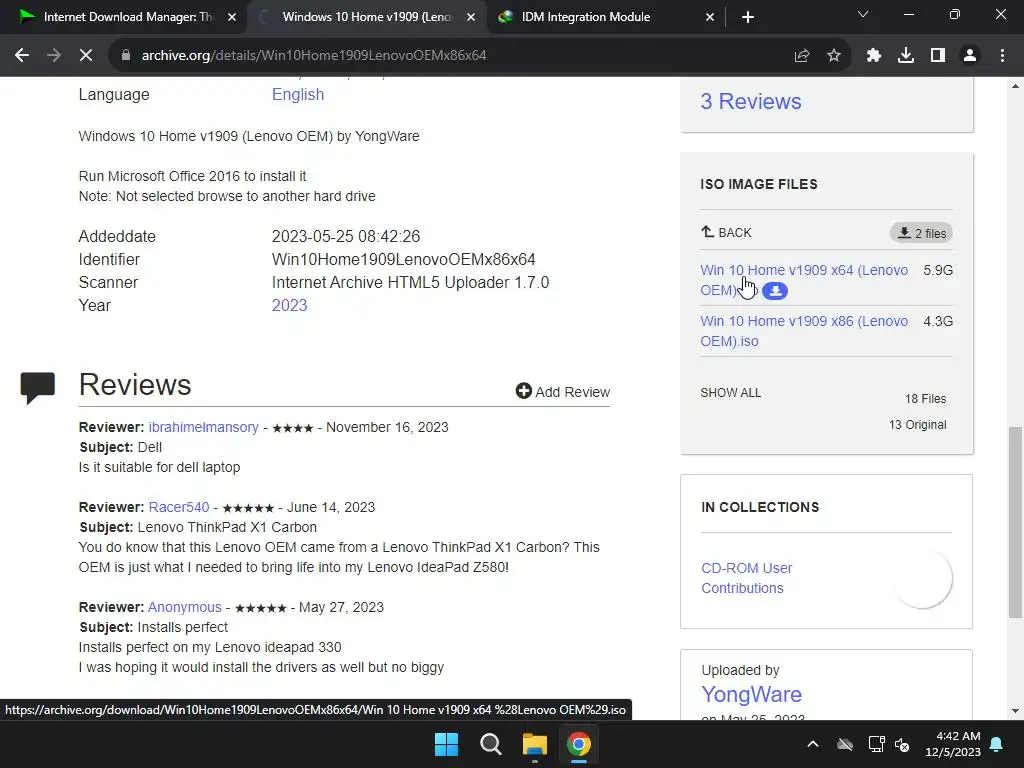Open the notifications bell icon

[x=997, y=744]
